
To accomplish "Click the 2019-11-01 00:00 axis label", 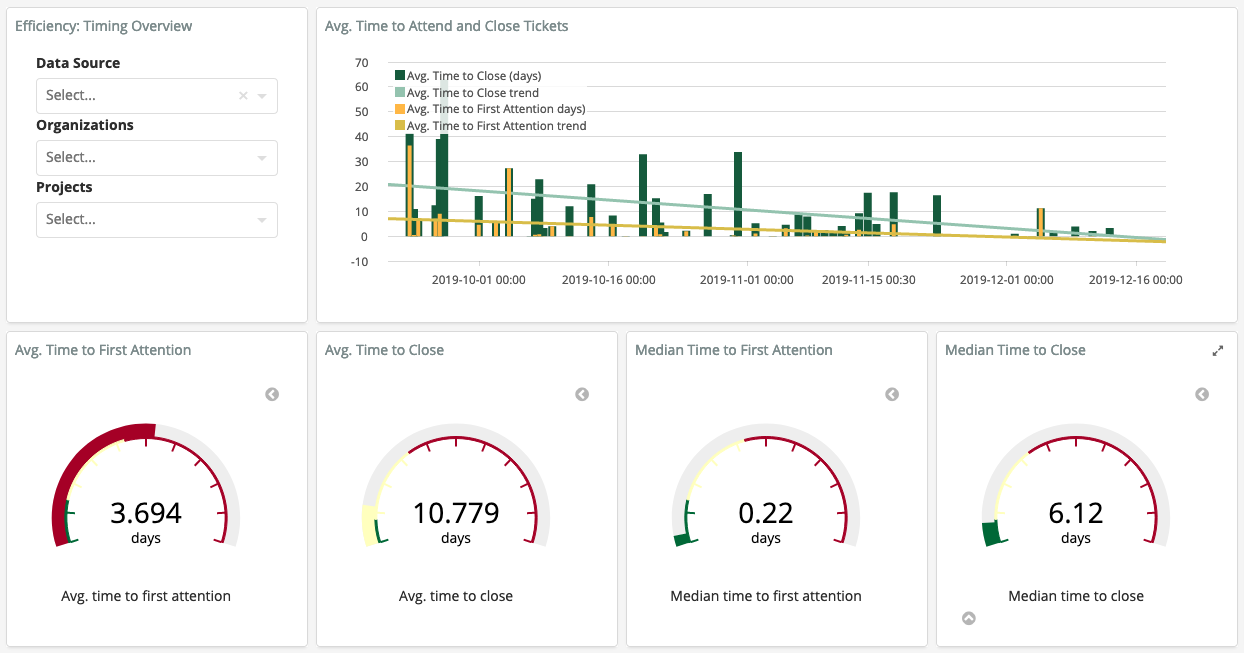I will coord(747,280).
